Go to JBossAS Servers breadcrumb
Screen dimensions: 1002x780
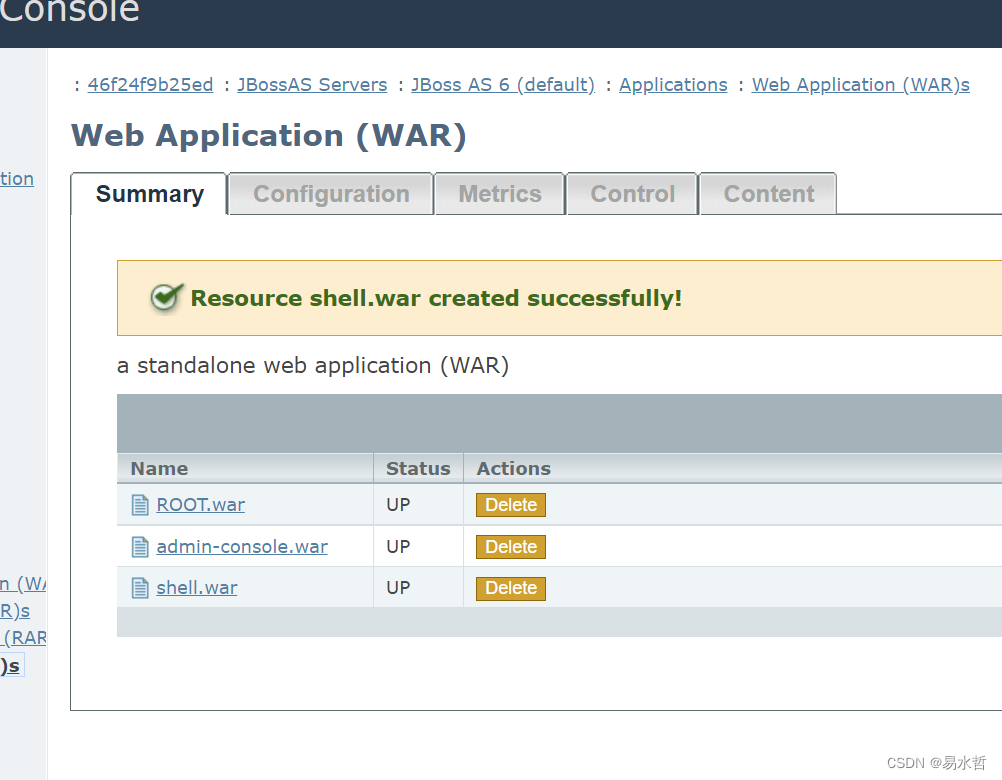pos(312,84)
